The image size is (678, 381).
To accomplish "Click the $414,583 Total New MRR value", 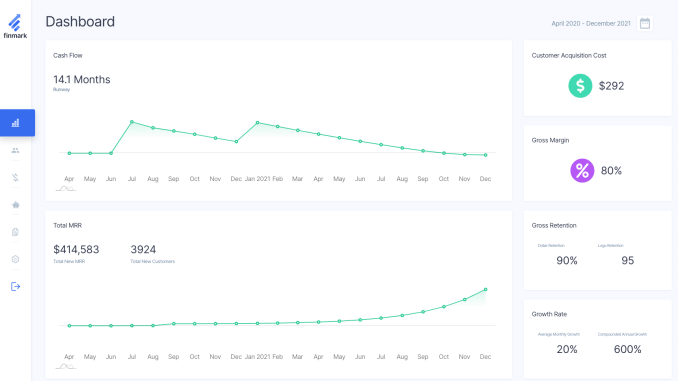I will click(x=76, y=250).
